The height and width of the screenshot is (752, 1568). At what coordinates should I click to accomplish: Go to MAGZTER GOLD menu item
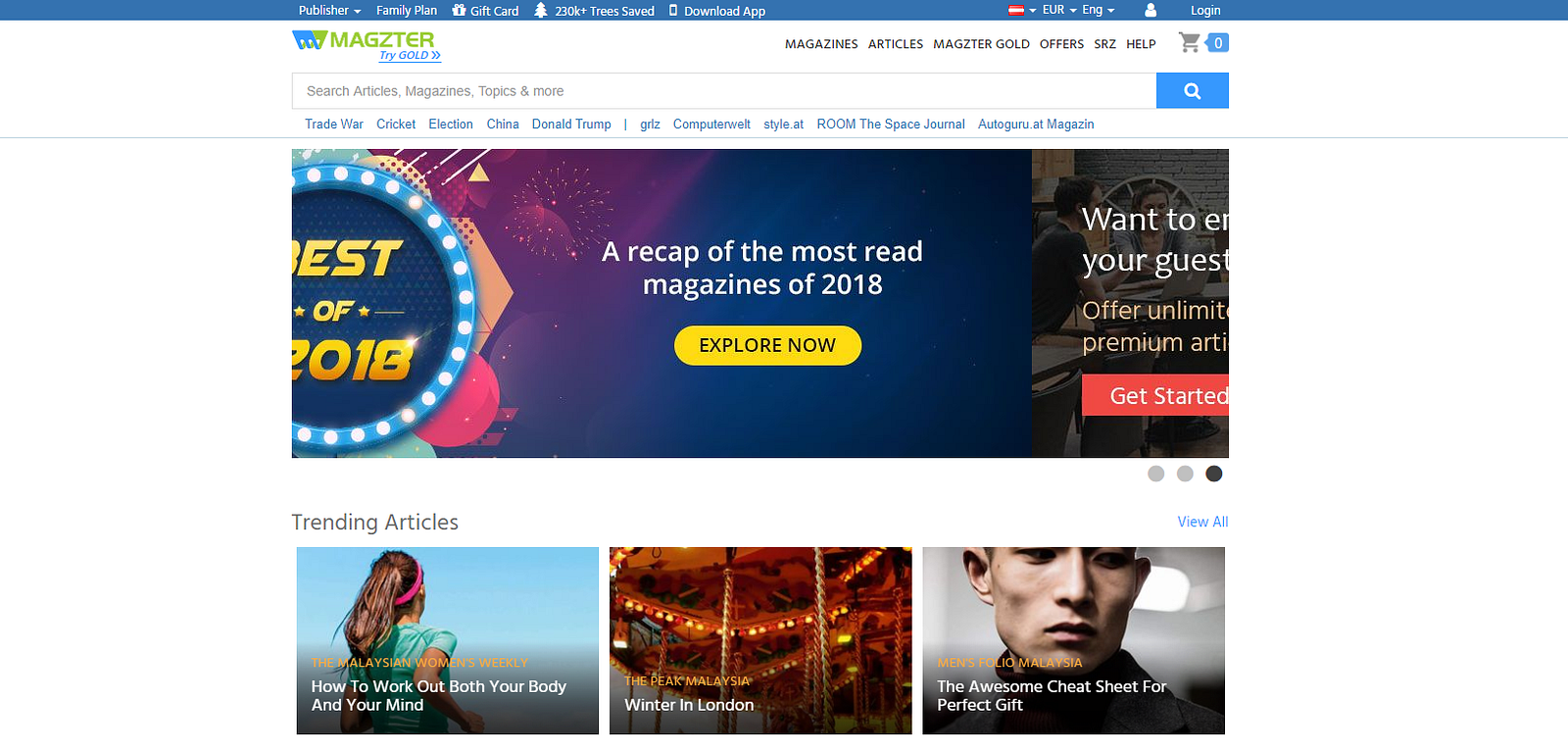[981, 44]
